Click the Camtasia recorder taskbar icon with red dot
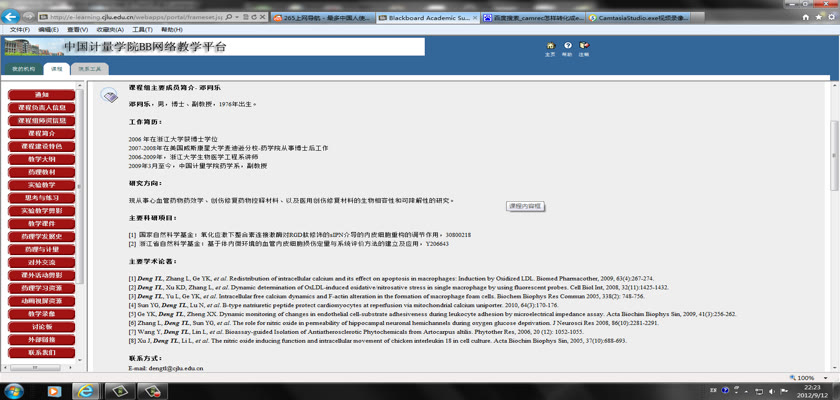Viewport: 840px width, 400px height. point(153,391)
